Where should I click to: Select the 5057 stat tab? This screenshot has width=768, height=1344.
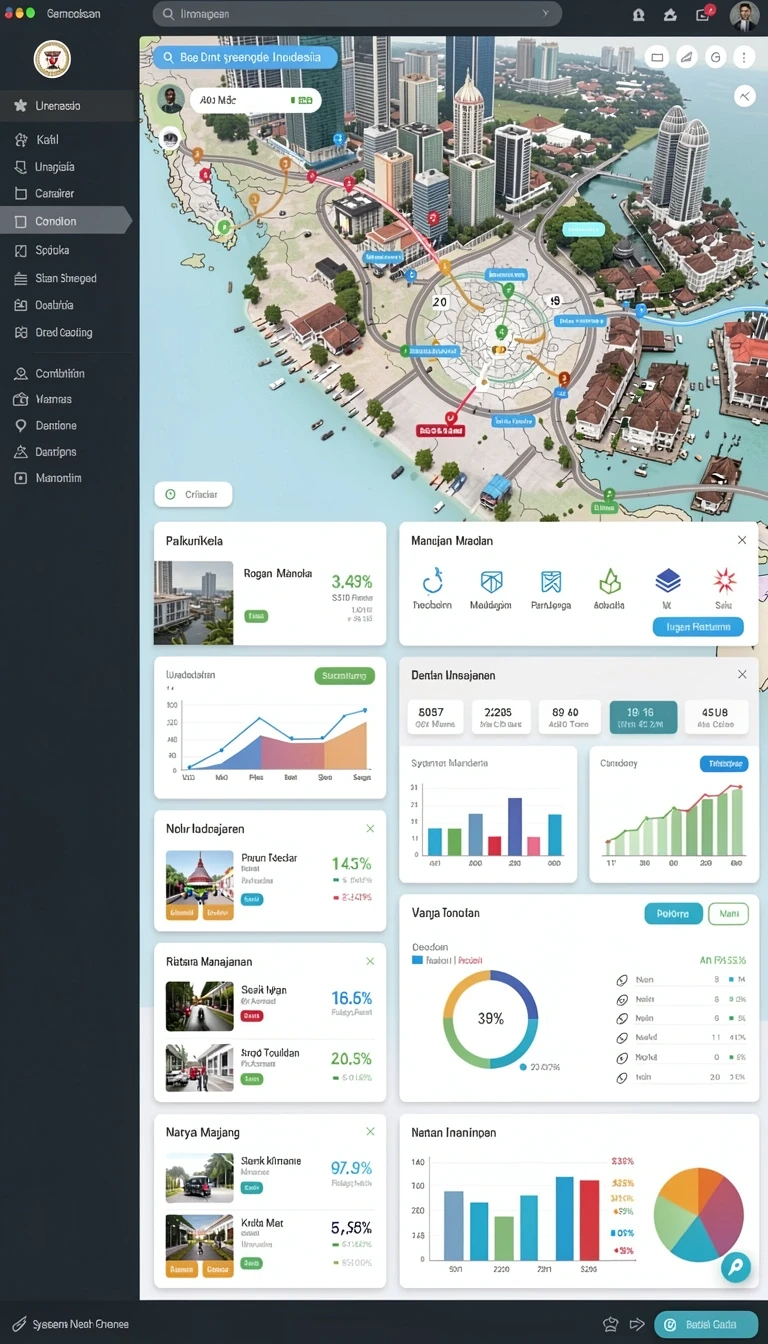click(x=437, y=717)
